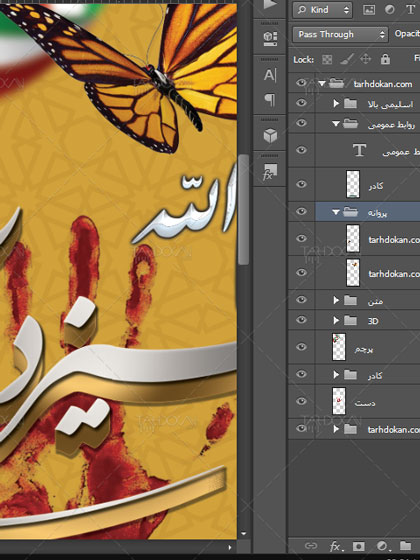The width and height of the screenshot is (420, 560).
Task: Click the Opacity label in Layers panel
Action: 407,34
